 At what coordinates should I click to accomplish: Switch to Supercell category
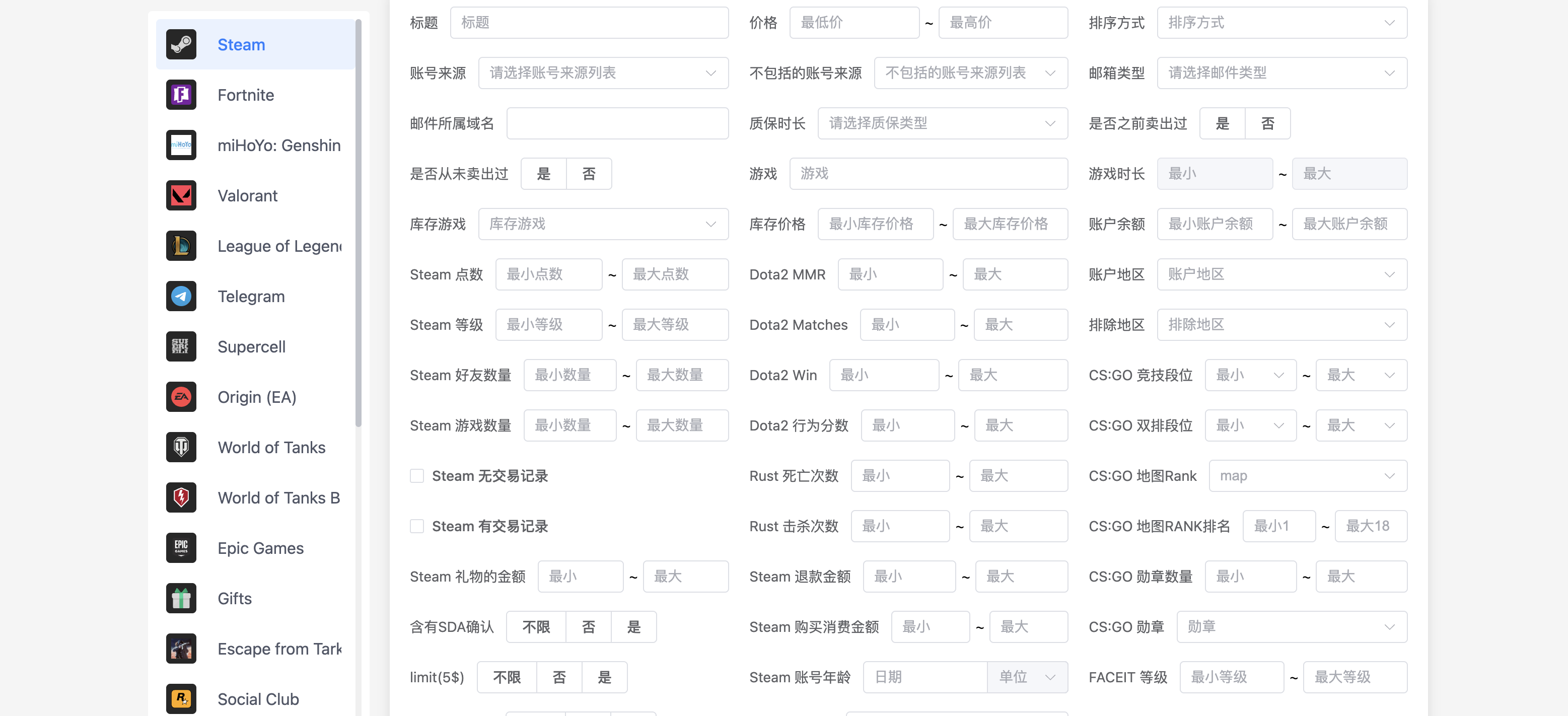click(251, 347)
